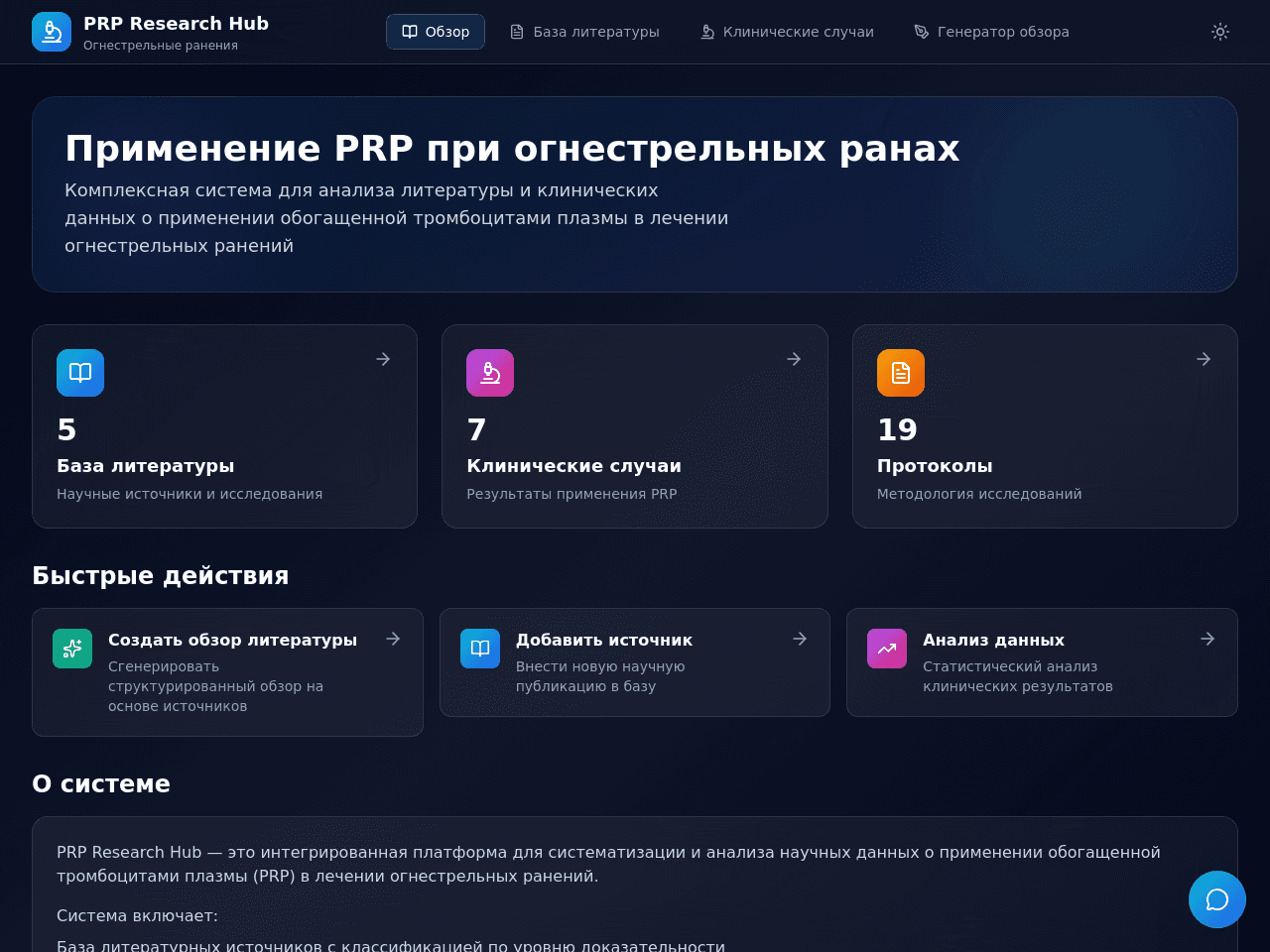Click arrow on Протоколы card
This screenshot has height=952, width=1270.
pyautogui.click(x=1204, y=359)
